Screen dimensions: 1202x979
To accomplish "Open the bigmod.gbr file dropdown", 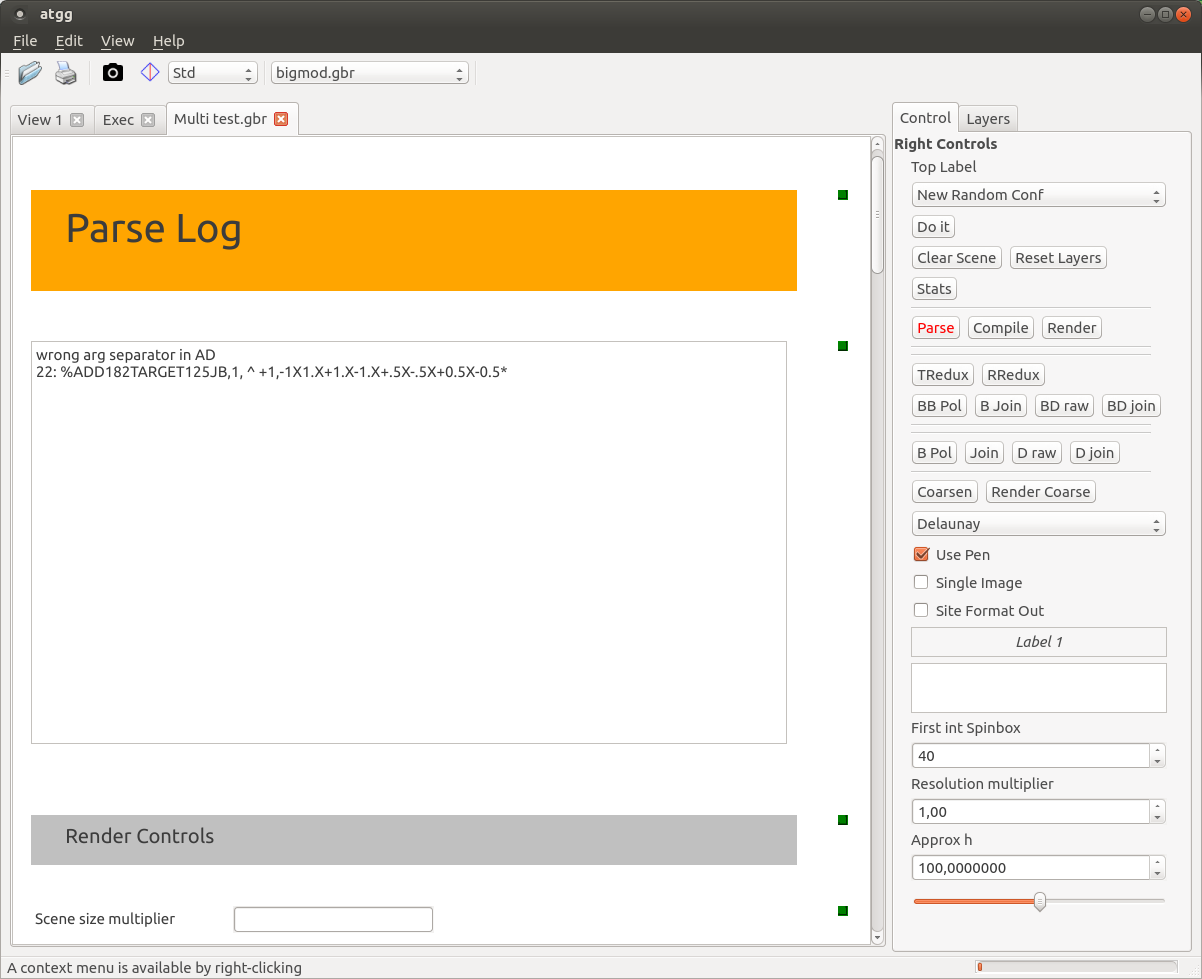I will tap(370, 73).
